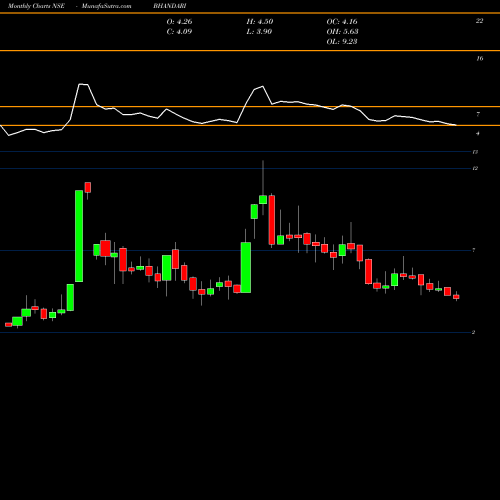Click the "OC: 4.16" reading
Viewport: 500px width, 500px height.
click(342, 22)
